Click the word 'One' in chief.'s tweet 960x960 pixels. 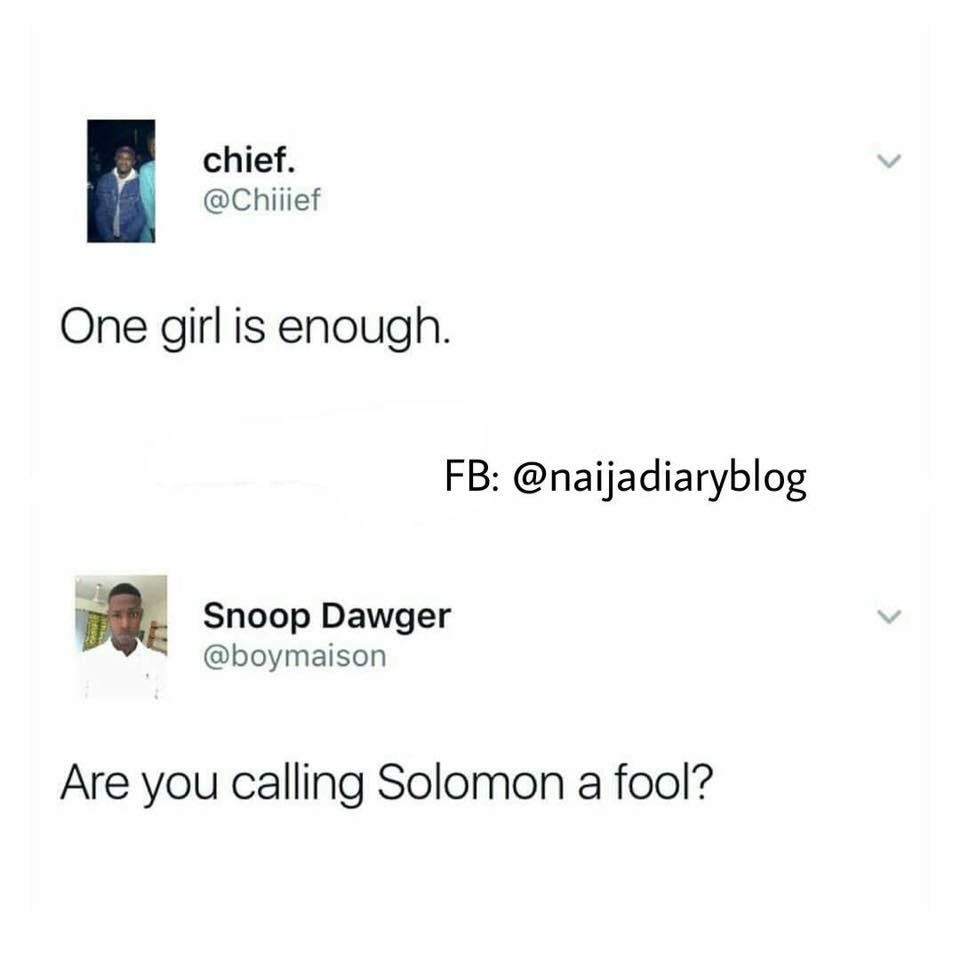[x=103, y=327]
